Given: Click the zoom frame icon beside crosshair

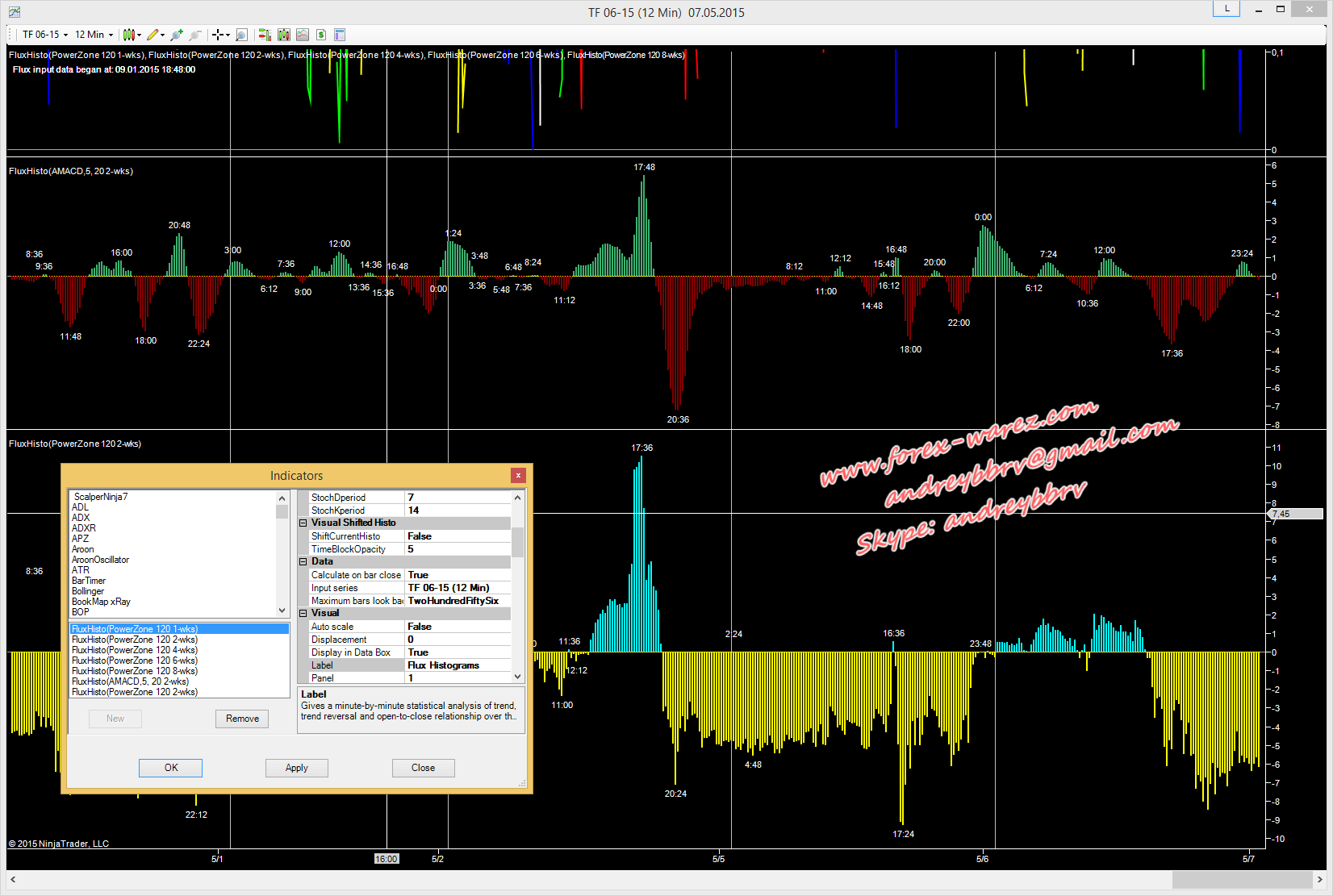Looking at the screenshot, I should 241,35.
